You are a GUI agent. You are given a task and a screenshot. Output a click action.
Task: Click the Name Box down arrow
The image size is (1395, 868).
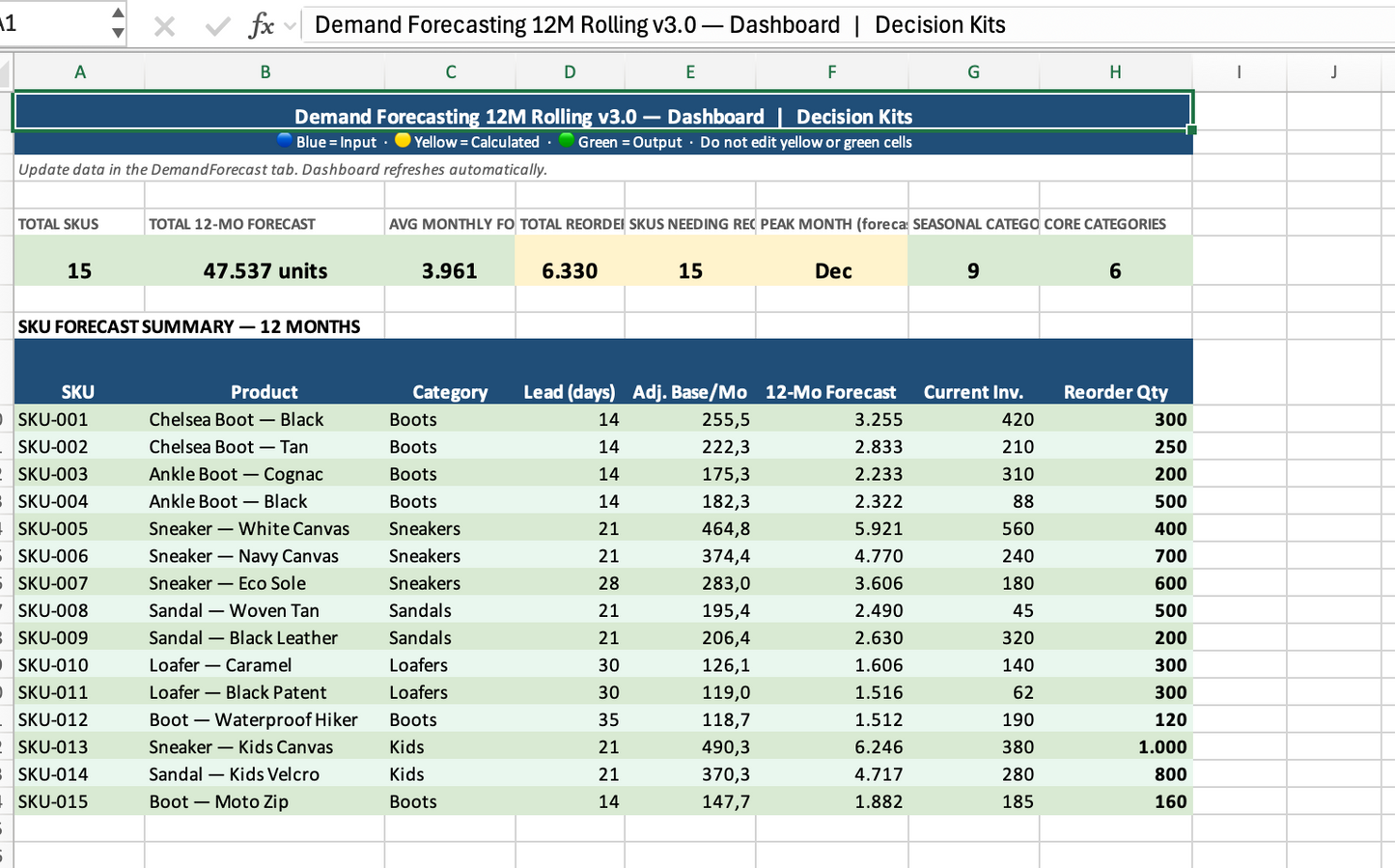tap(118, 33)
